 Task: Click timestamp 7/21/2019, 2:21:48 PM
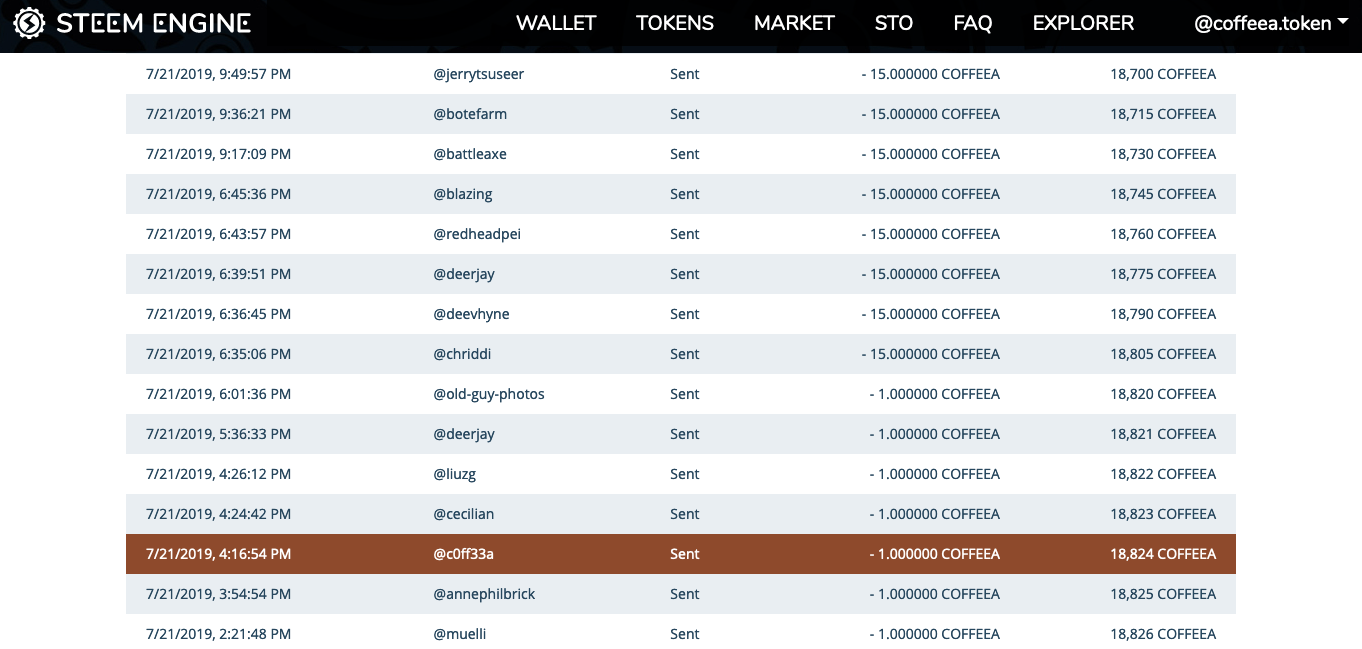tap(218, 634)
